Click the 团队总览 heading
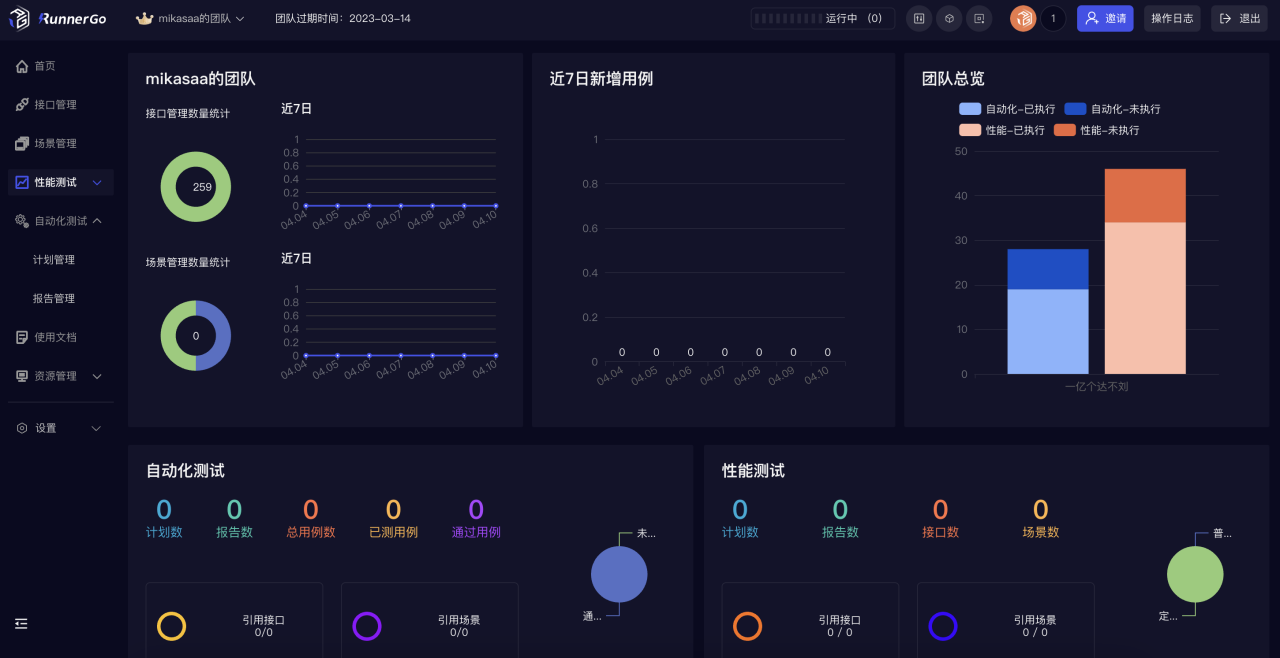This screenshot has width=1280, height=658. [953, 79]
